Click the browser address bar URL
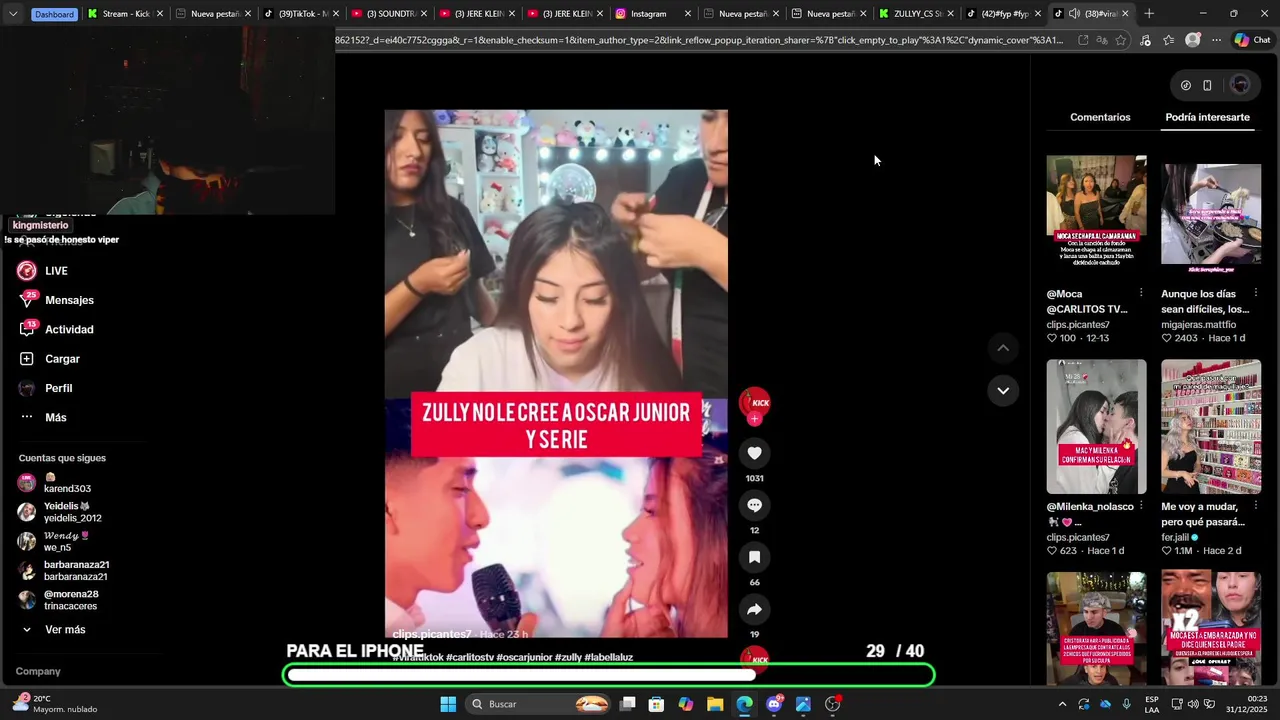This screenshot has height=720, width=1280. point(700,40)
